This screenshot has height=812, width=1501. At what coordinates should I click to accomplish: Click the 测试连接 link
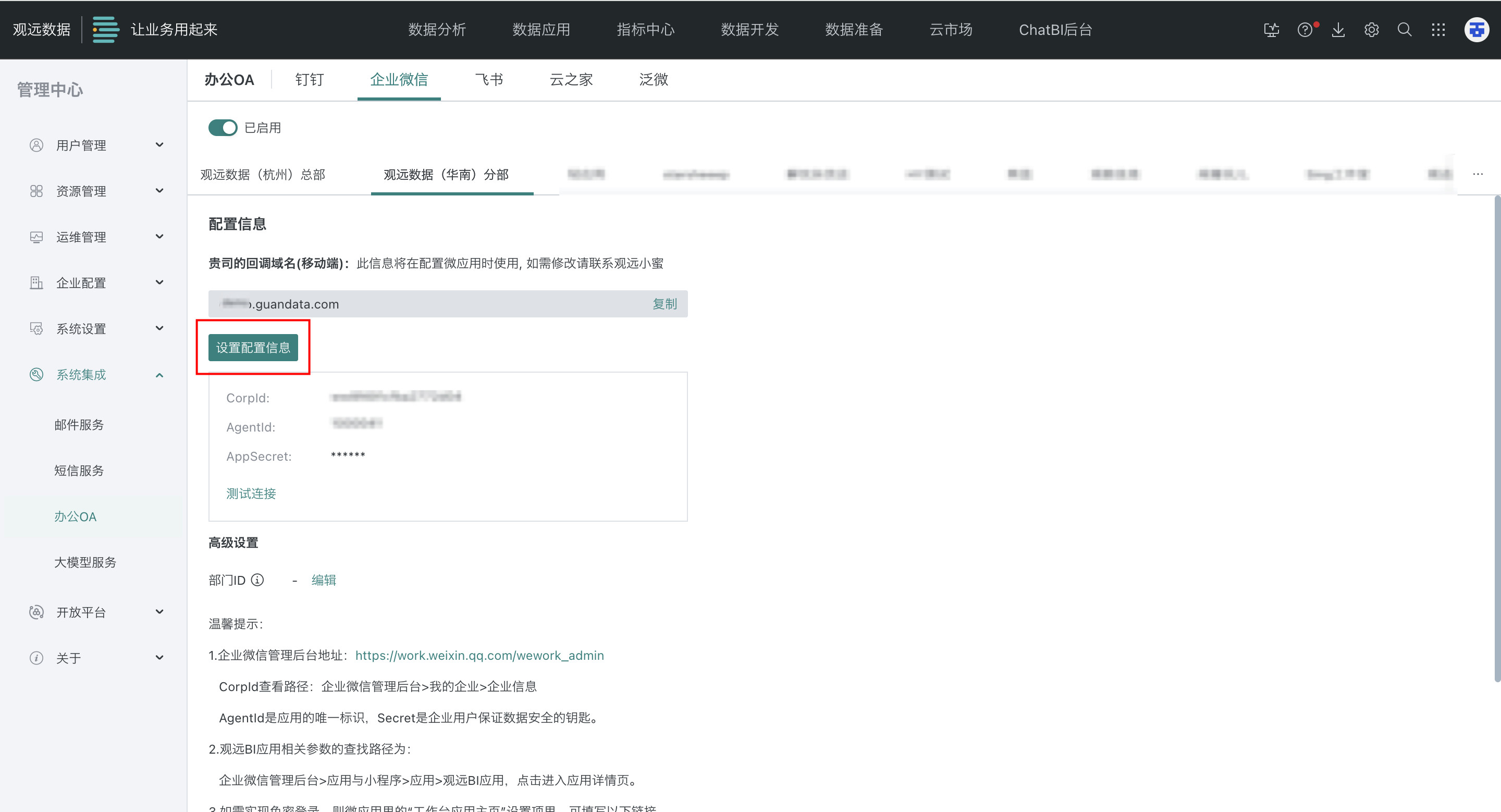click(251, 494)
